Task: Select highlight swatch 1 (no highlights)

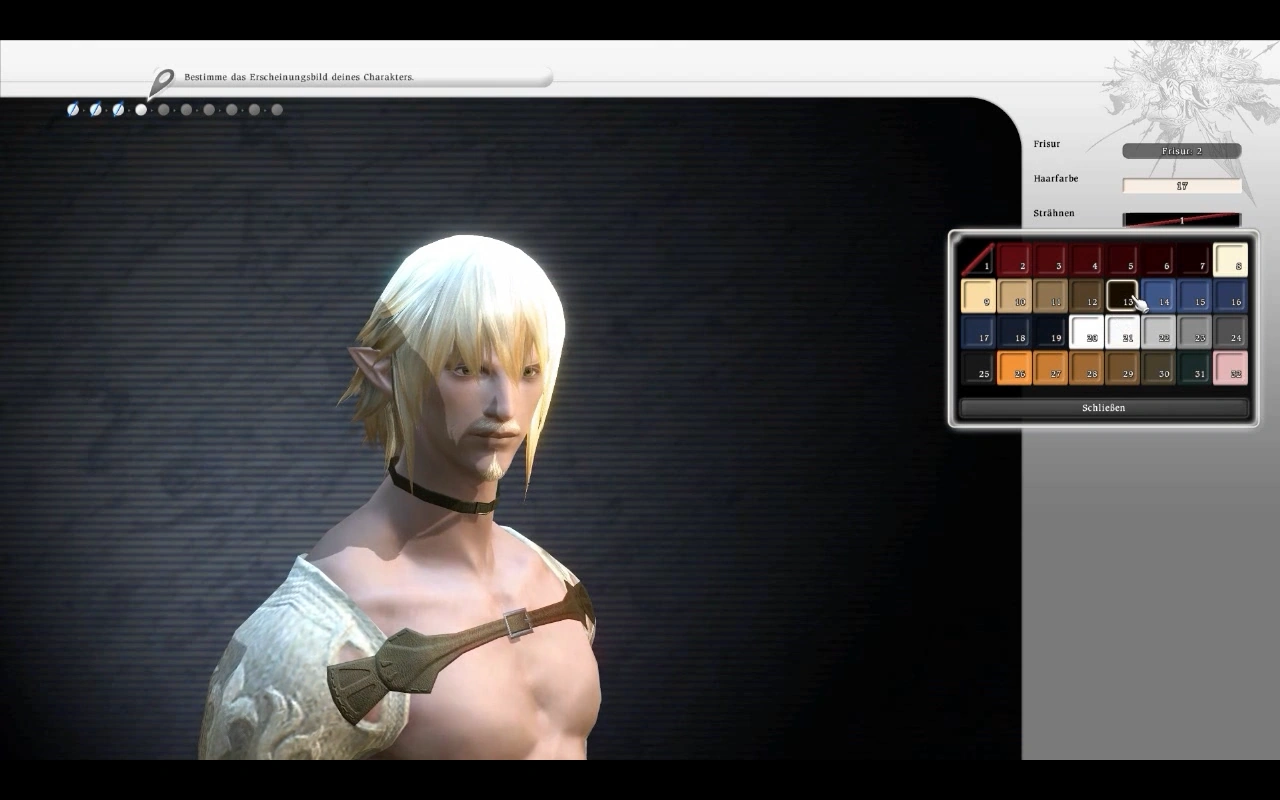Action: 978,260
